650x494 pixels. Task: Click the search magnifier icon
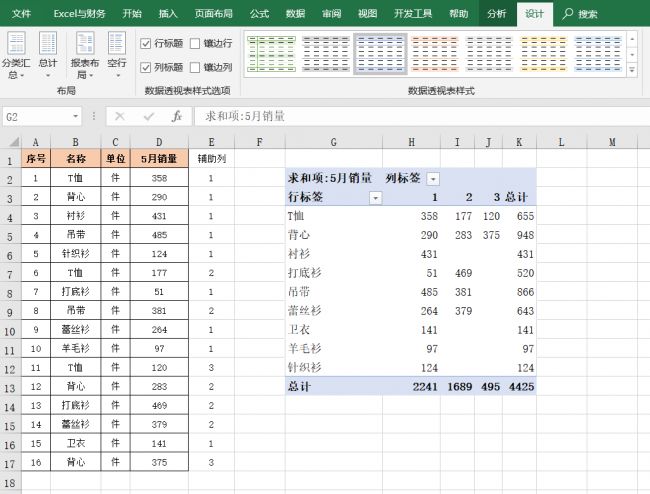567,14
